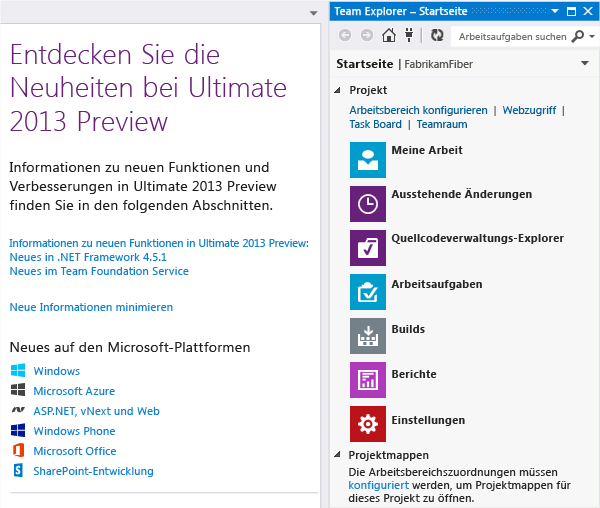Select the Quellcodeverwaltungs-Explorer label
Viewport: 600px width, 508px height.
pyautogui.click(x=478, y=238)
